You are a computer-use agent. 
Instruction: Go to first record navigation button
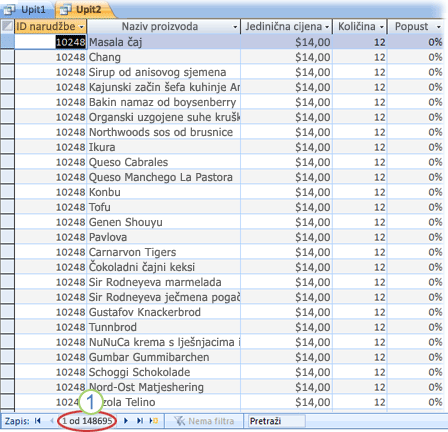(x=38, y=421)
